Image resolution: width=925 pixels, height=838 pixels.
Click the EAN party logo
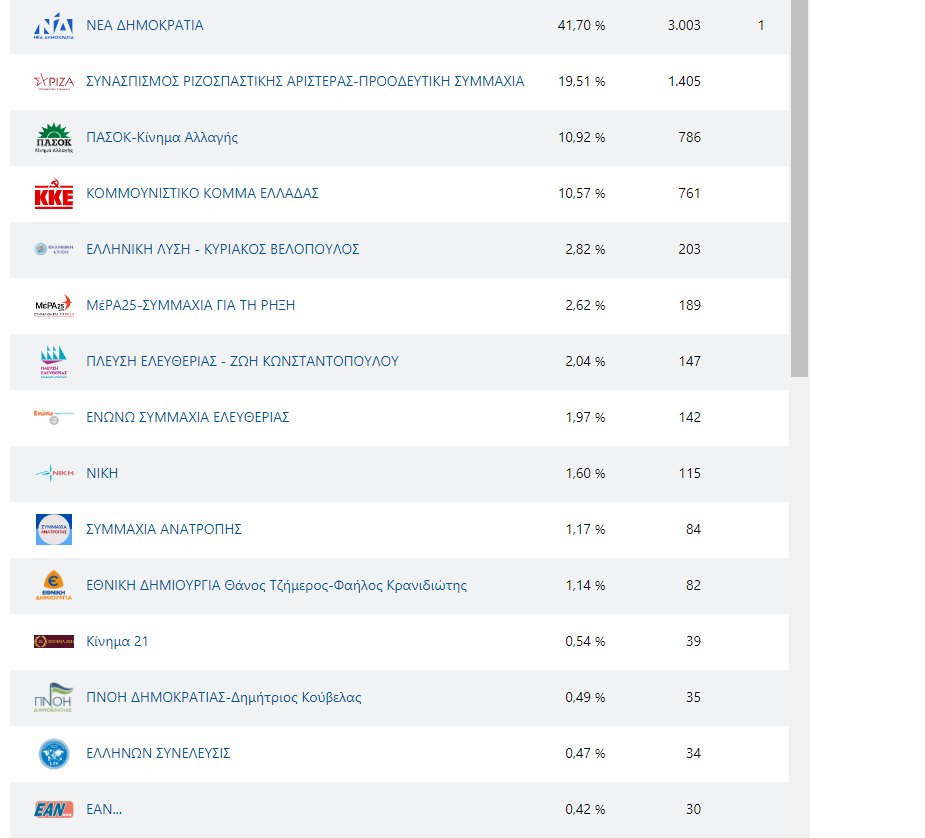point(53,810)
